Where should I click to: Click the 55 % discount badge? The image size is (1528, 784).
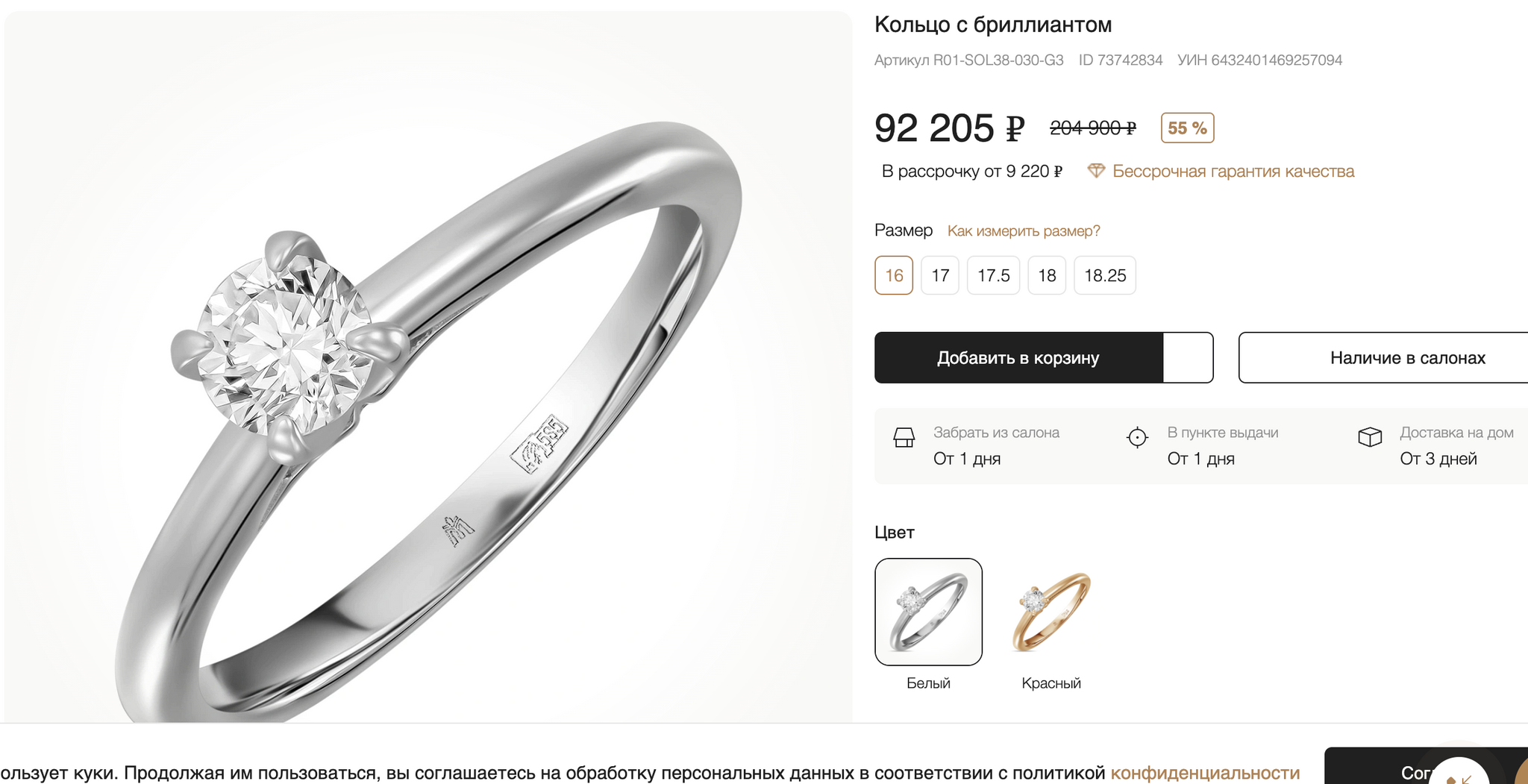1187,128
